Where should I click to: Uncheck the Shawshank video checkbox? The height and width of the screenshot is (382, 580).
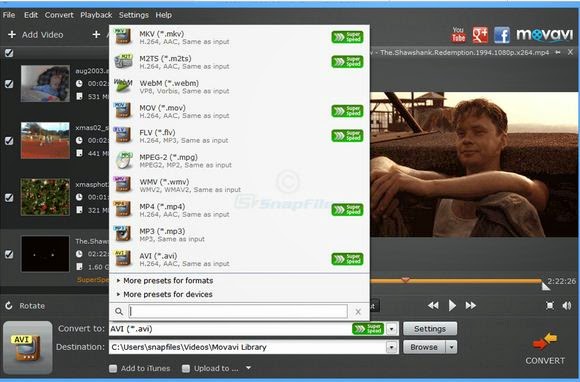pos(9,254)
